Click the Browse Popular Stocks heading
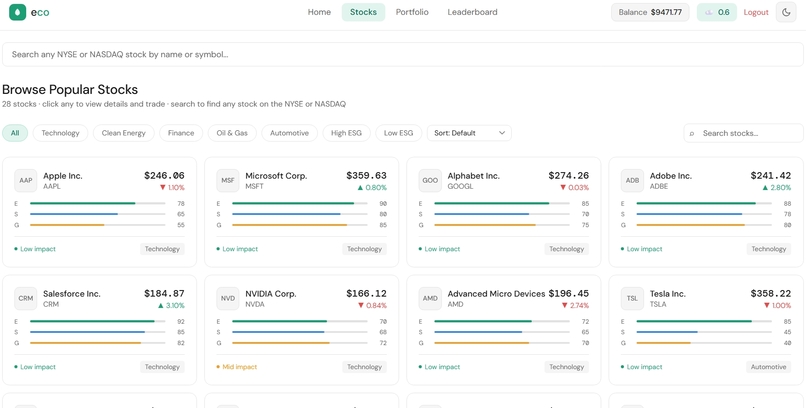This screenshot has height=408, width=806. coord(70,89)
